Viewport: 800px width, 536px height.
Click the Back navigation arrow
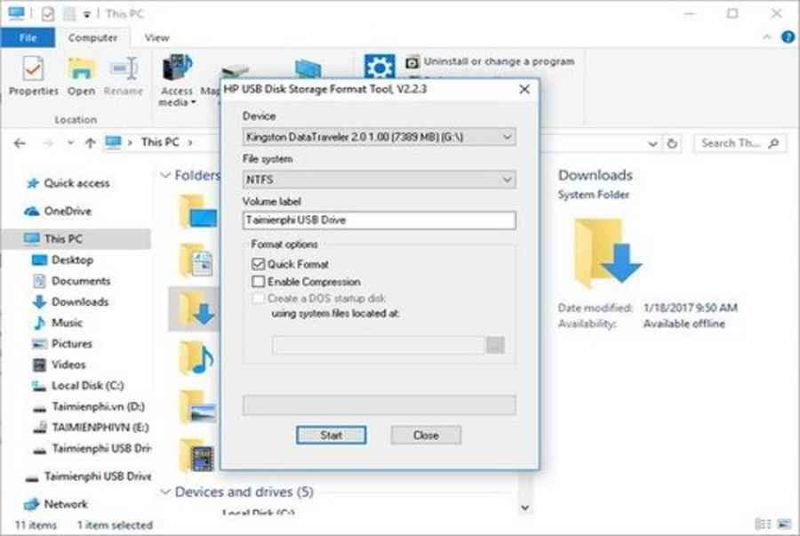pos(19,143)
